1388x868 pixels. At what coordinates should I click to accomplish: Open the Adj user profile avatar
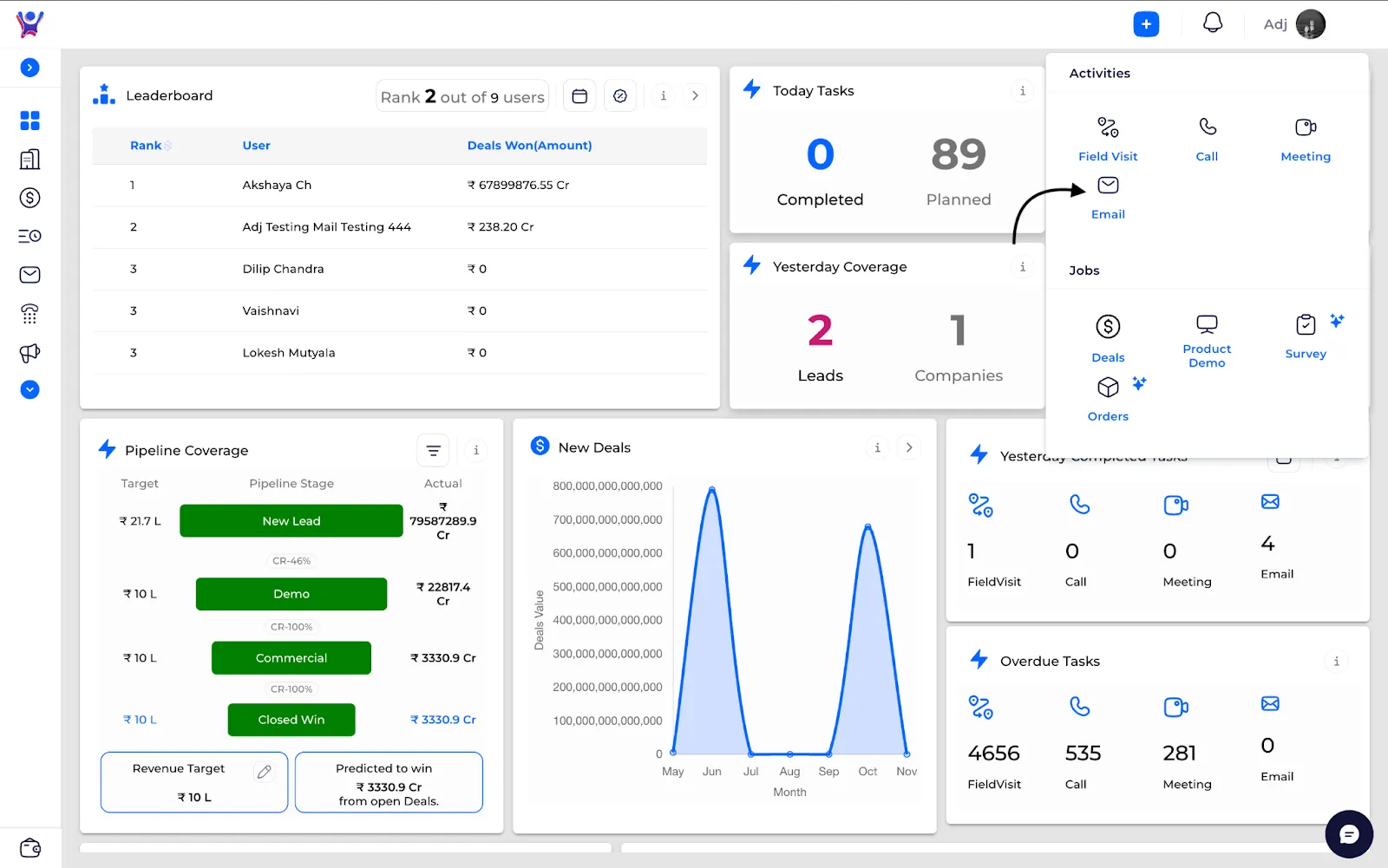1310,24
